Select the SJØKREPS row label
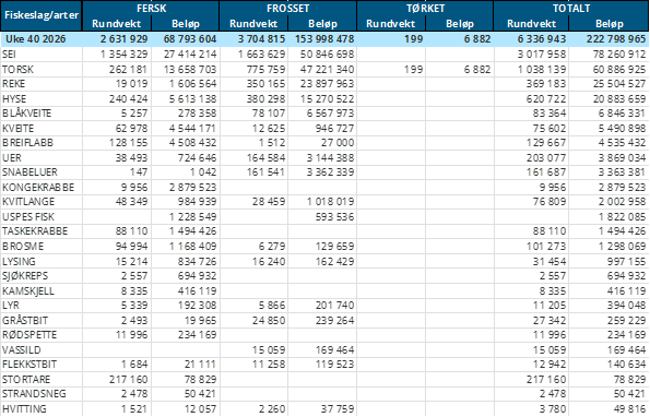The height and width of the screenshot is (417, 650). tap(25, 276)
